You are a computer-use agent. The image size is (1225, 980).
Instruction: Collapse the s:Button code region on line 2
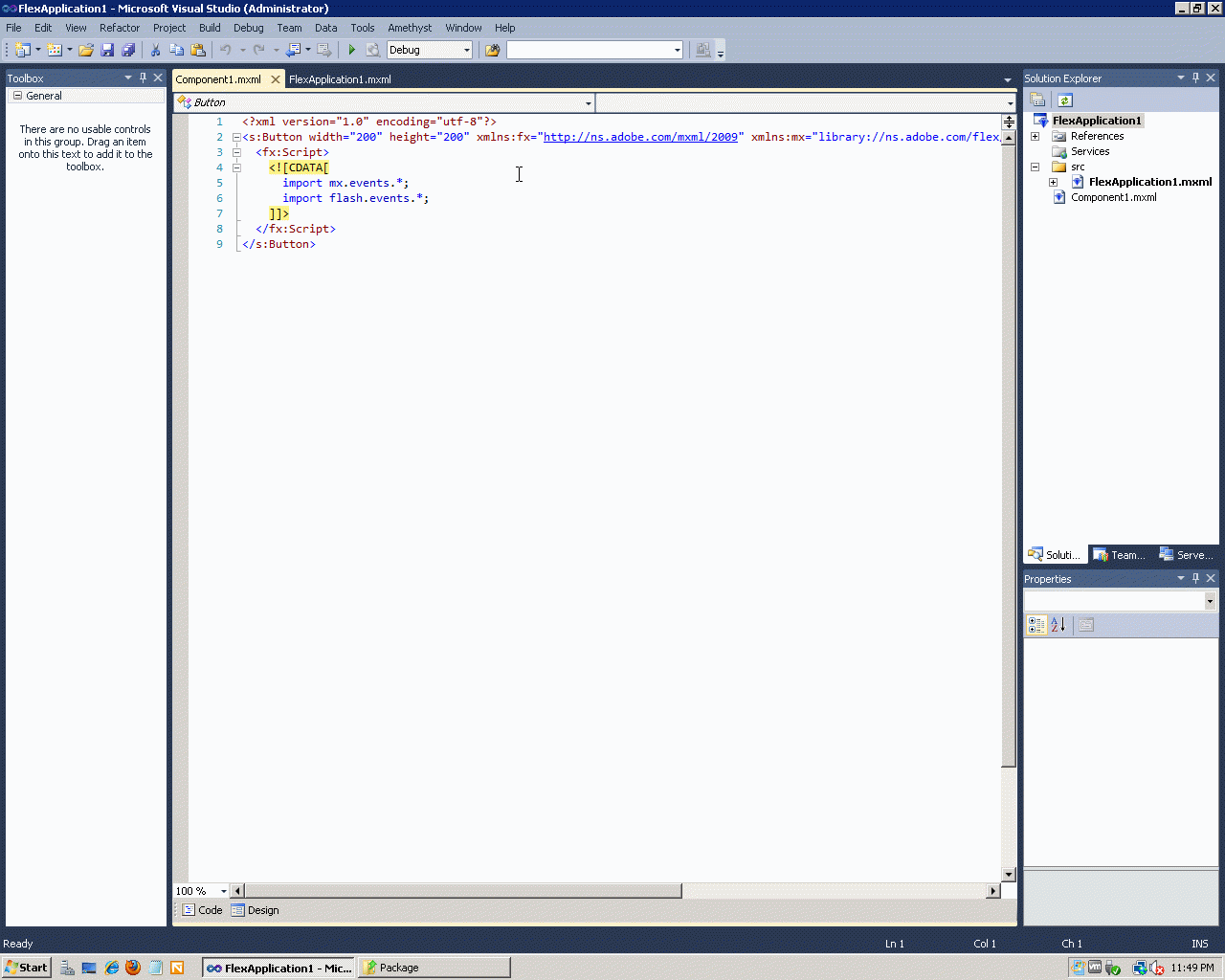(x=236, y=137)
